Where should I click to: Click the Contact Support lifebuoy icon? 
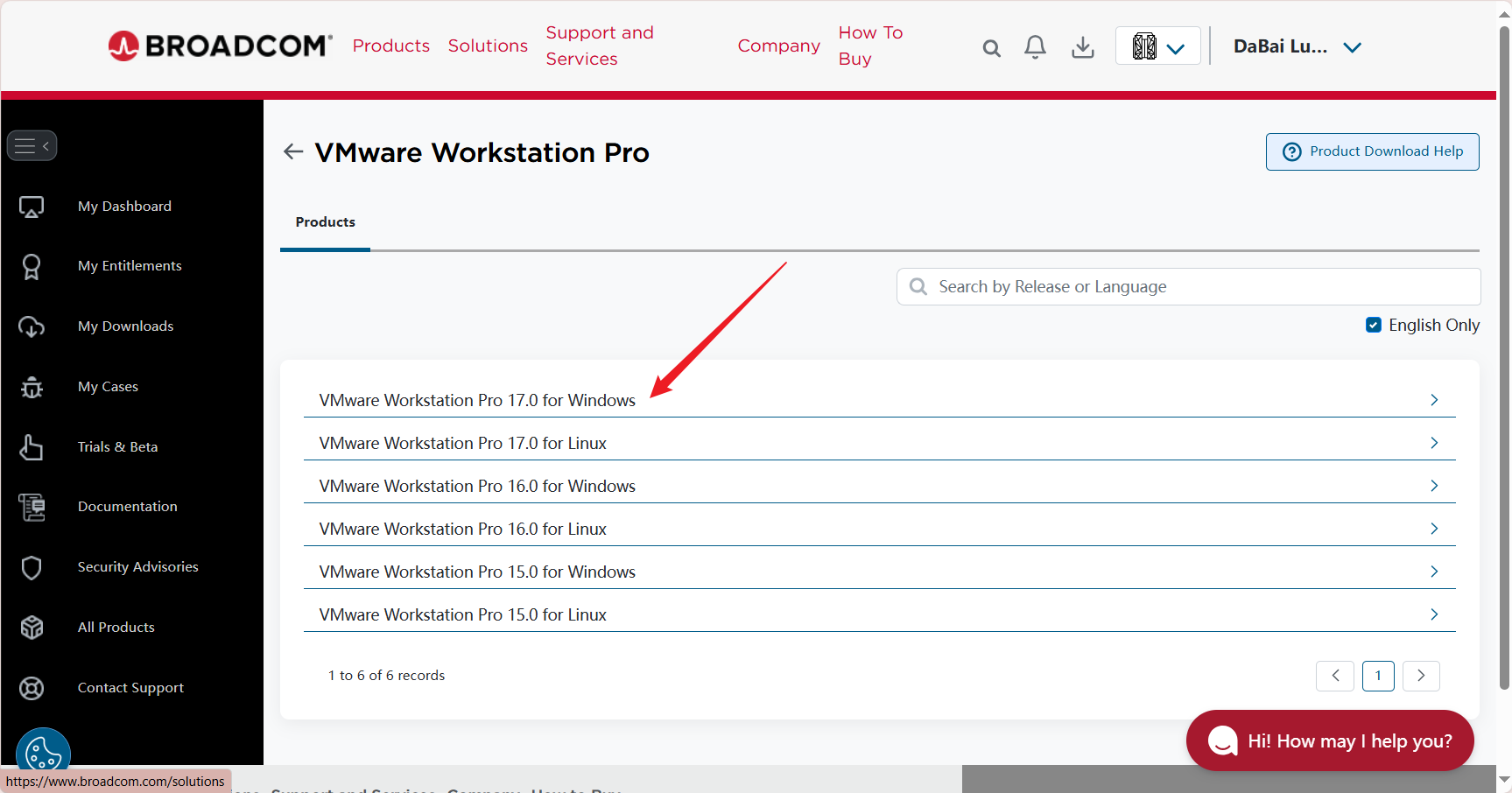pos(32,688)
